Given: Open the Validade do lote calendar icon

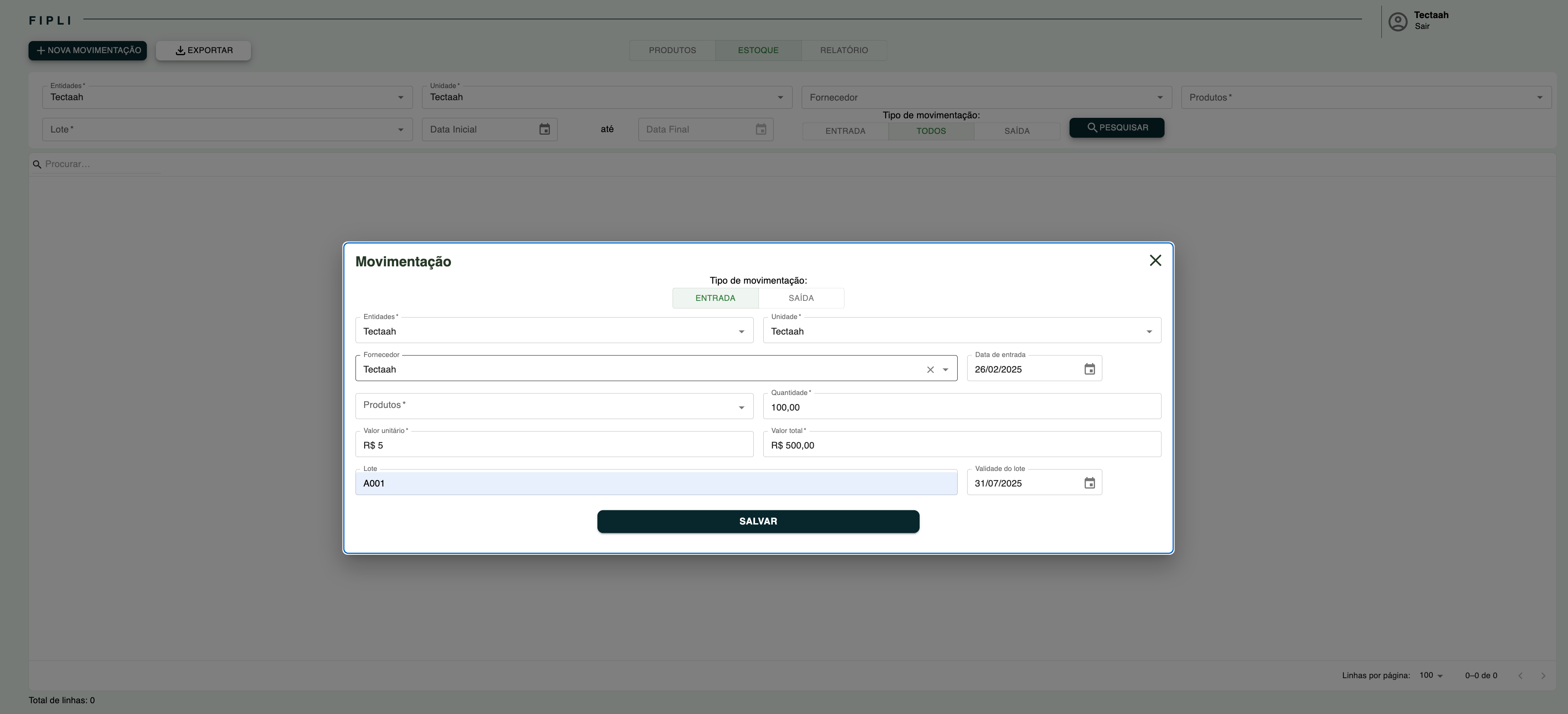Looking at the screenshot, I should pos(1089,483).
